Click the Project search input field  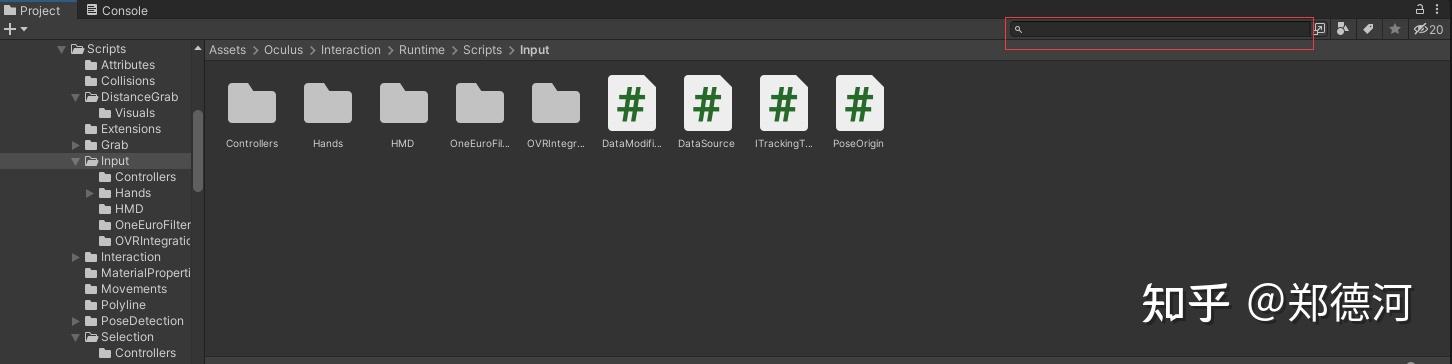[x=1159, y=29]
